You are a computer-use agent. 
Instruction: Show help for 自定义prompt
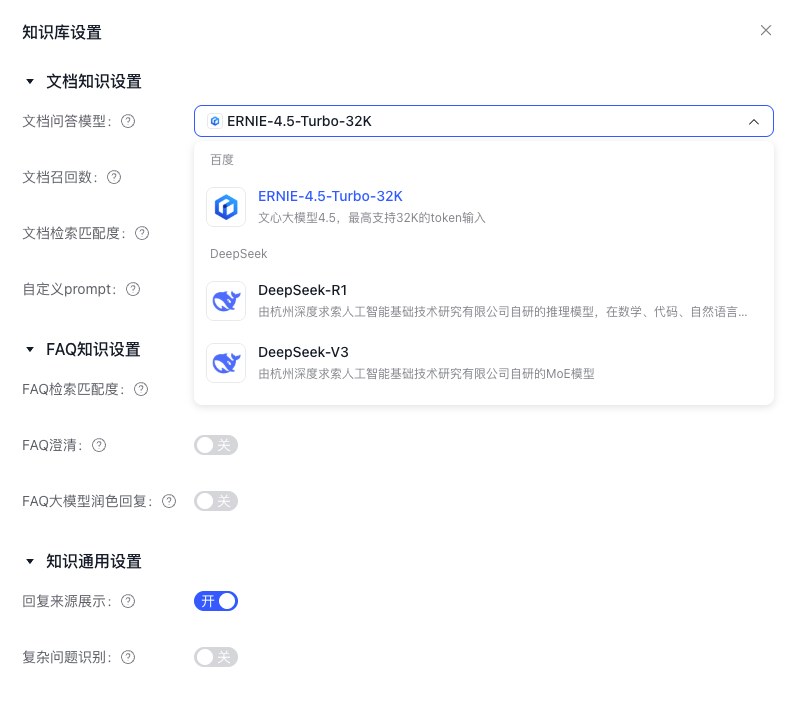pyautogui.click(x=133, y=289)
